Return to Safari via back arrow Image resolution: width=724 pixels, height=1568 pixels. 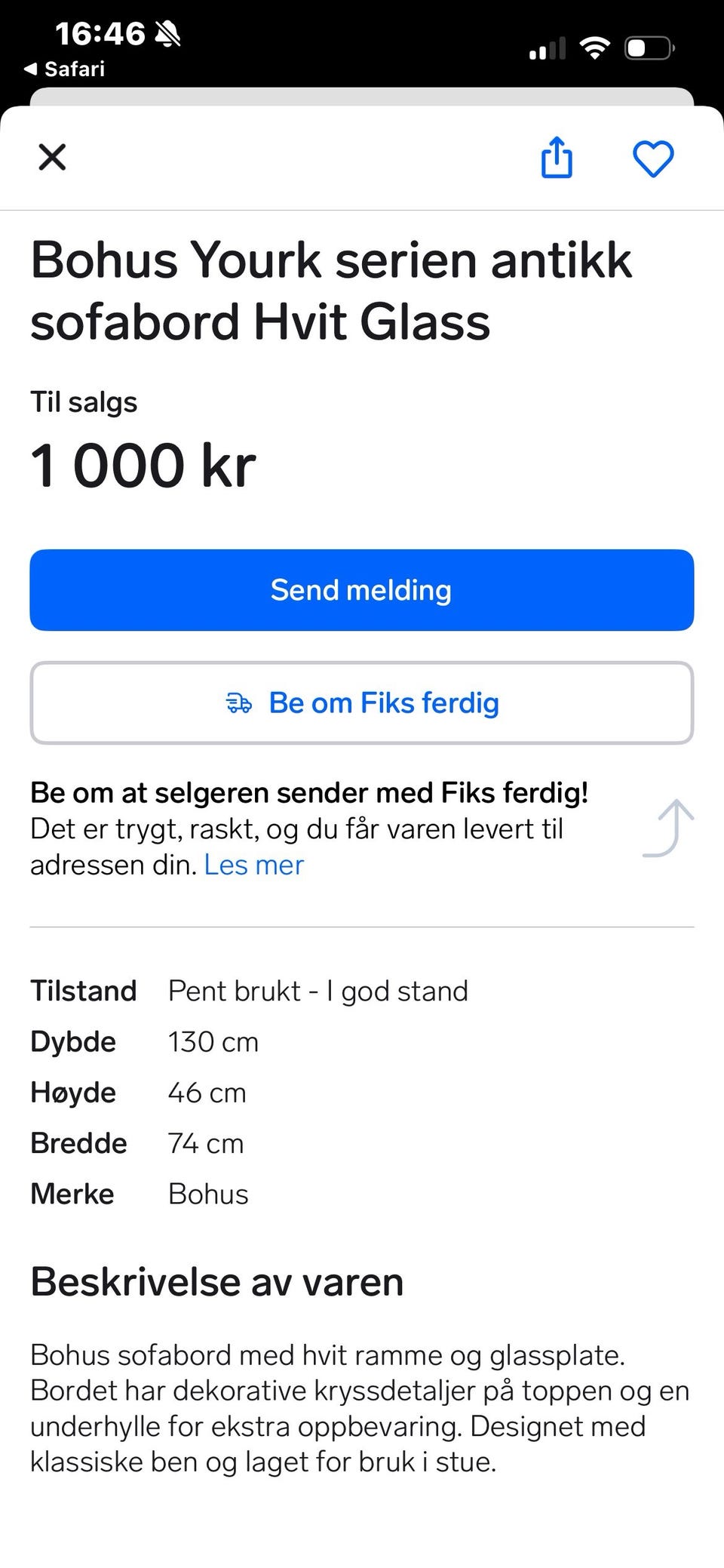(x=64, y=69)
